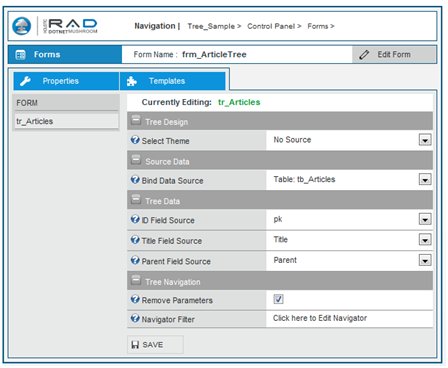Switch to the Properties tab
448x368 pixels.
pyautogui.click(x=66, y=81)
